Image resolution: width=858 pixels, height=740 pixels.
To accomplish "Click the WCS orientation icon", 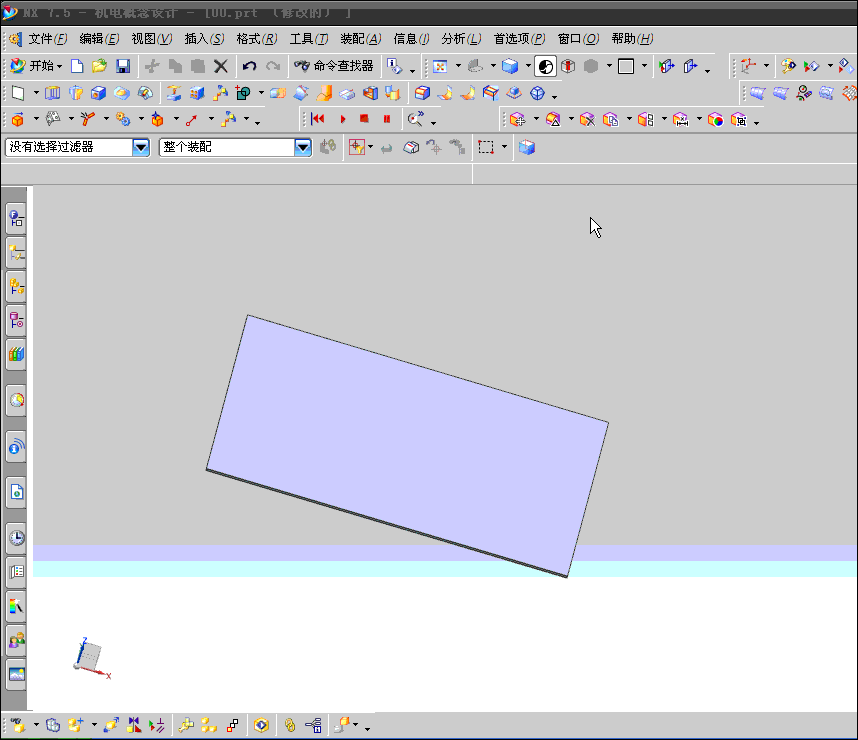I will [x=748, y=66].
